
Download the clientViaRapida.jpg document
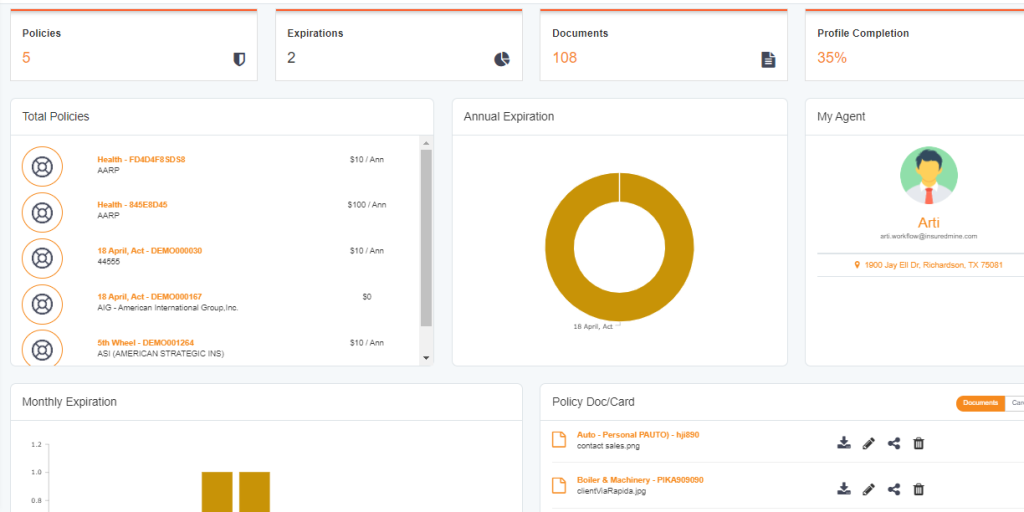pos(844,489)
